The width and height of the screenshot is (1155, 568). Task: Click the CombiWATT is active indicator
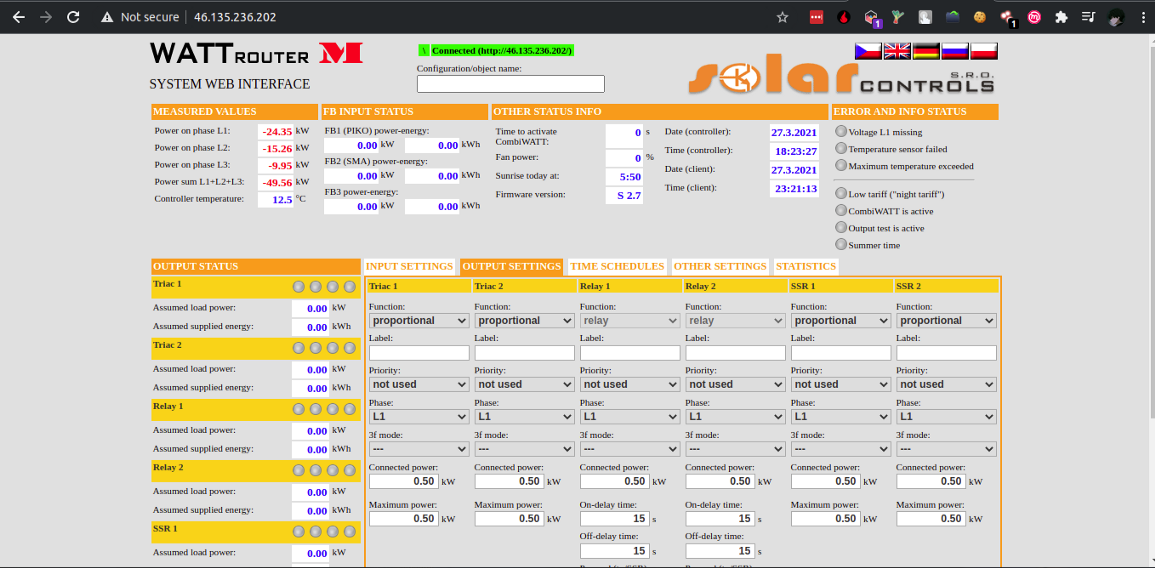841,211
